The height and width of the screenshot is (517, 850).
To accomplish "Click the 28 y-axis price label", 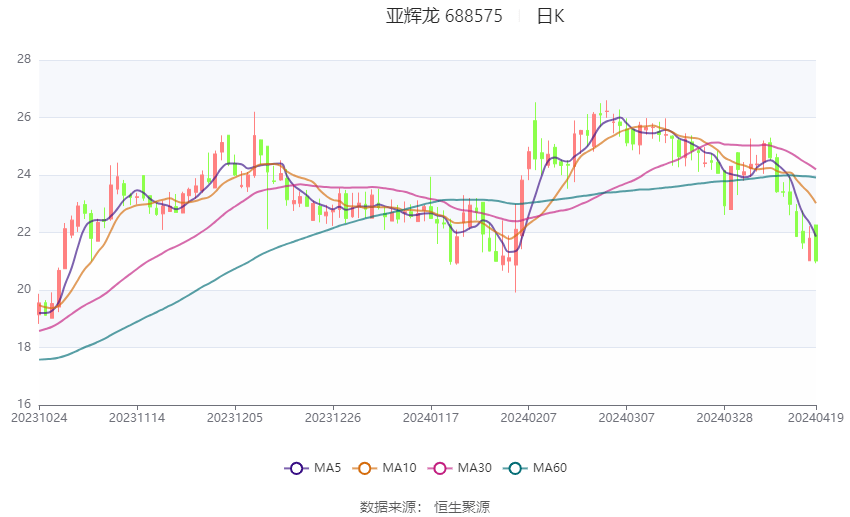I will point(24,59).
